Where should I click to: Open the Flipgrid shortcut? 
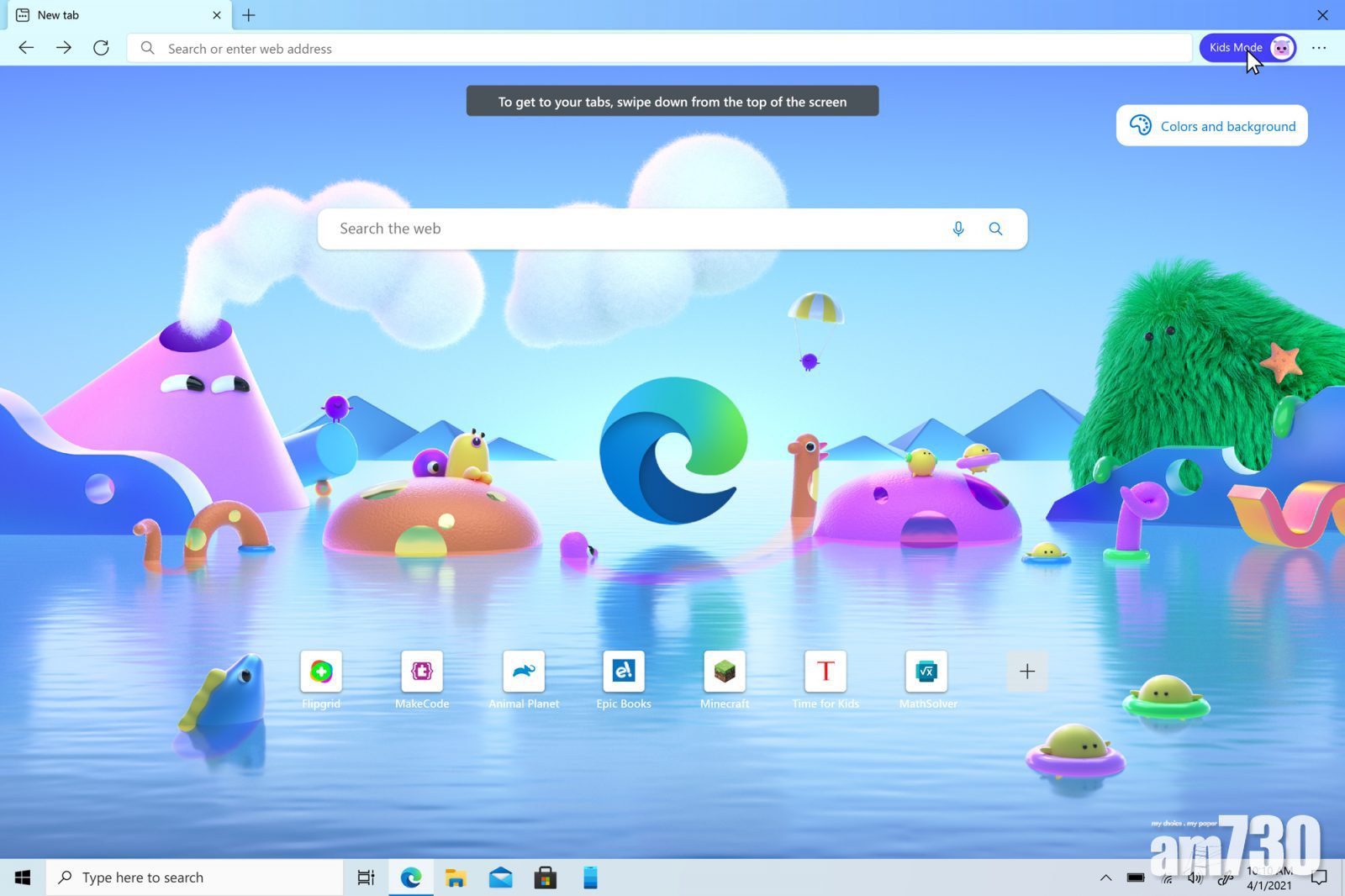(x=320, y=671)
